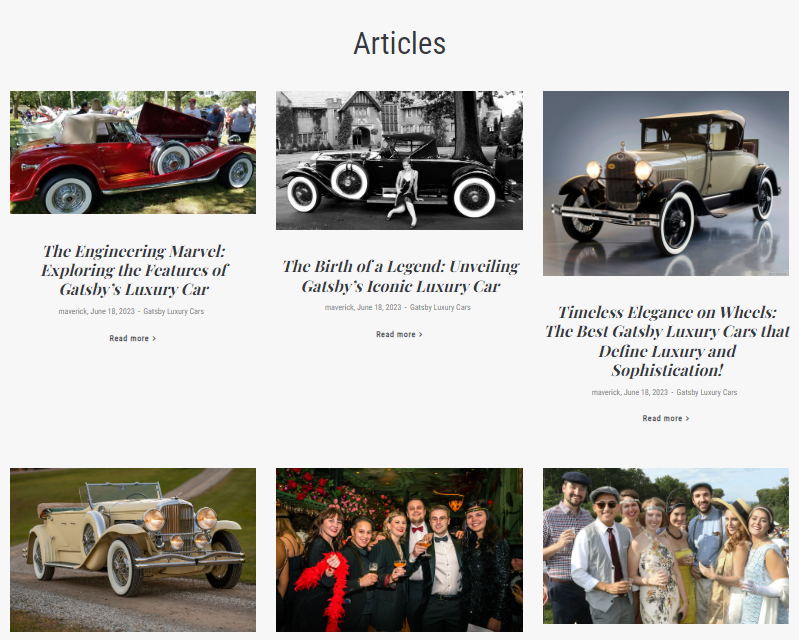Screen dimensions: 799x640
Task: Click author maverick under 'The Birth of a Legend'
Action: click(x=339, y=308)
